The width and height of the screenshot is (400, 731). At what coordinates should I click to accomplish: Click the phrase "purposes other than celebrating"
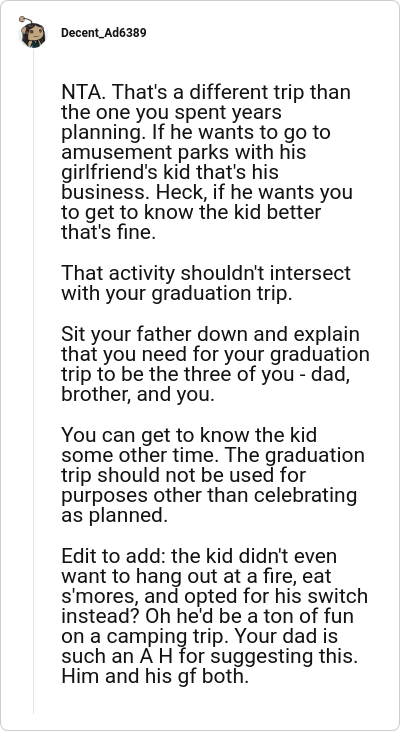(209, 496)
